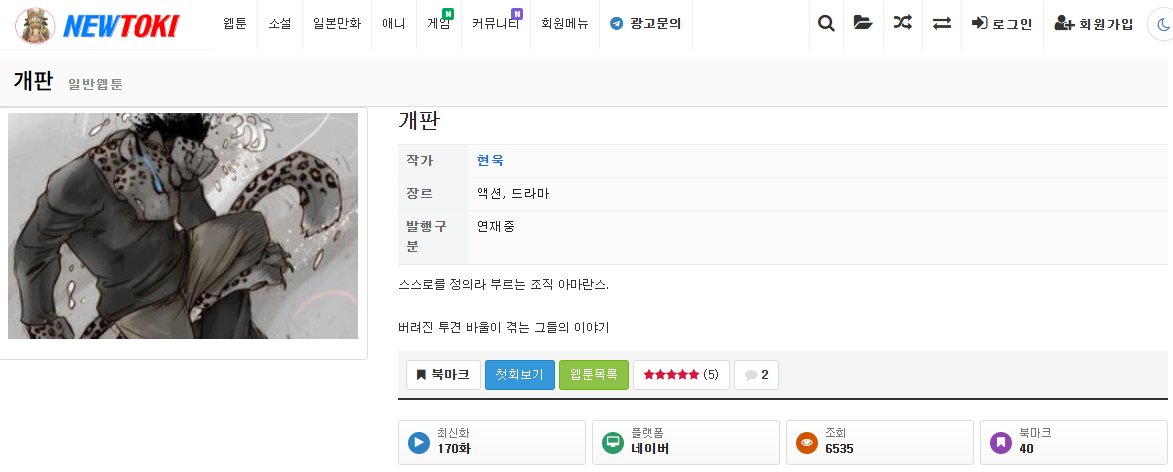The image size is (1173, 472).
Task: Click the 로그인 login button
Action: click(1002, 24)
